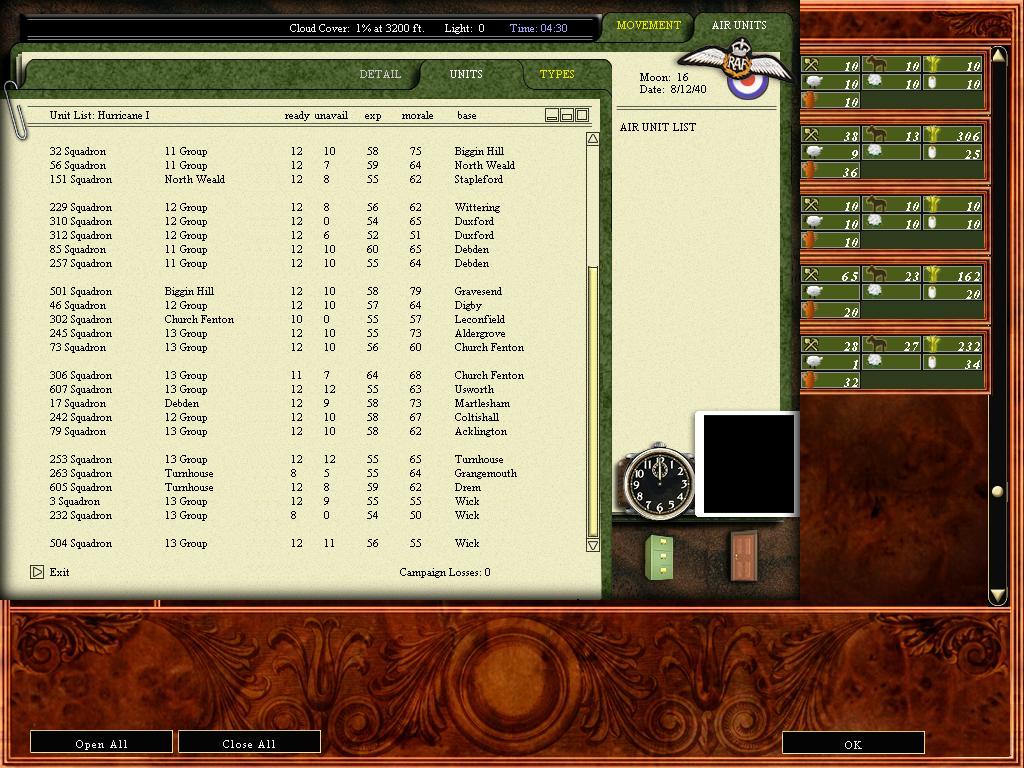Set unit list to full panel size

[x=582, y=116]
